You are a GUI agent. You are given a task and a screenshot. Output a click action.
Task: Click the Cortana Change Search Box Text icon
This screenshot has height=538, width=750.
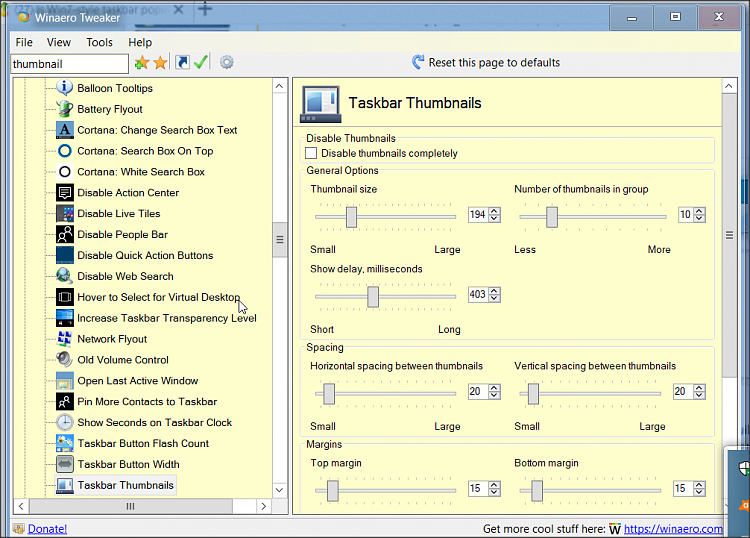(65, 130)
